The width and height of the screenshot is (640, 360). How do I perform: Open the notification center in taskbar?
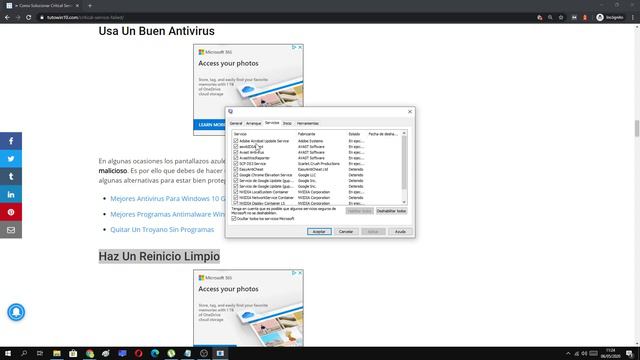coord(629,353)
